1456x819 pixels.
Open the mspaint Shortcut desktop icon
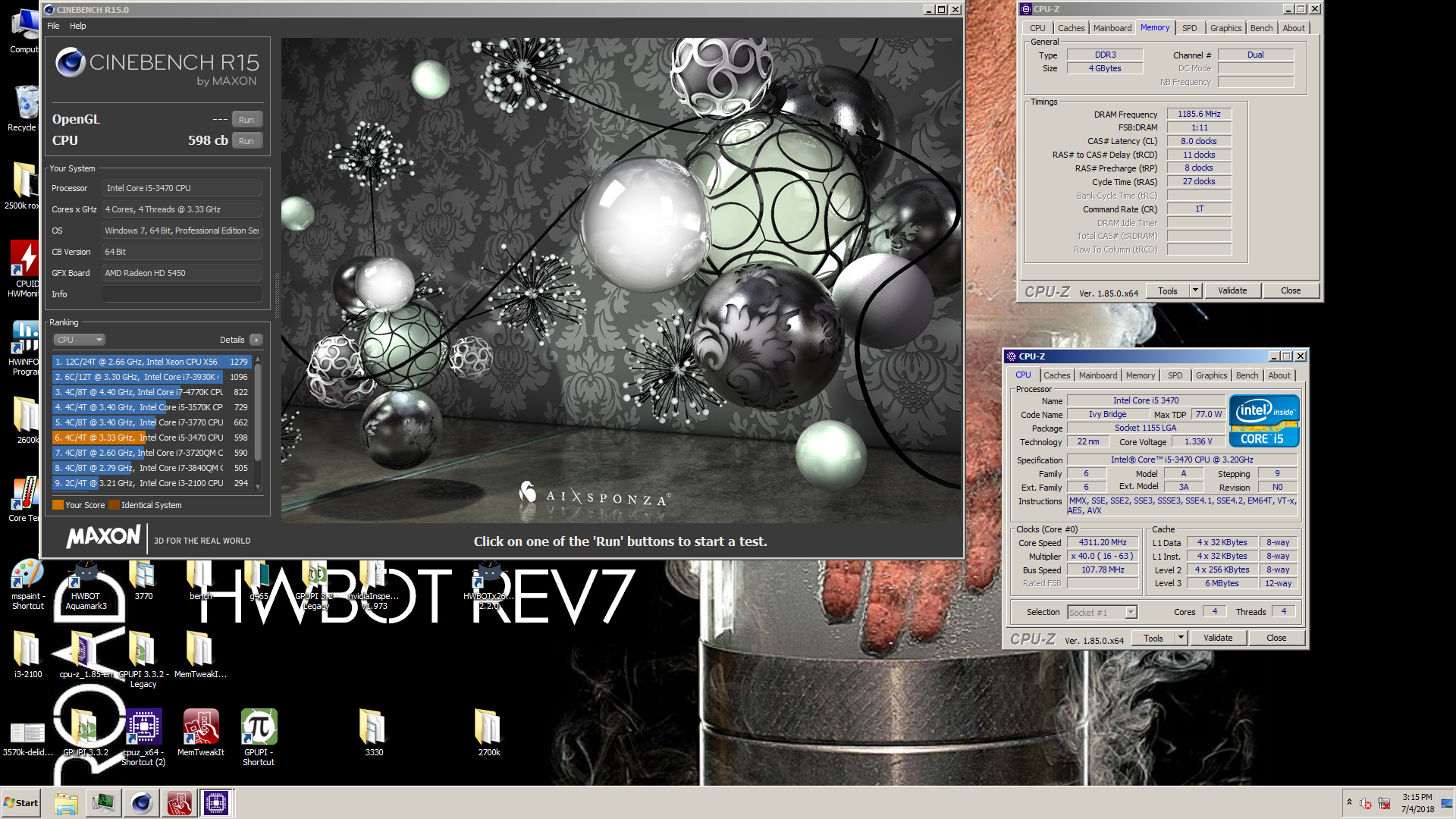click(x=27, y=585)
